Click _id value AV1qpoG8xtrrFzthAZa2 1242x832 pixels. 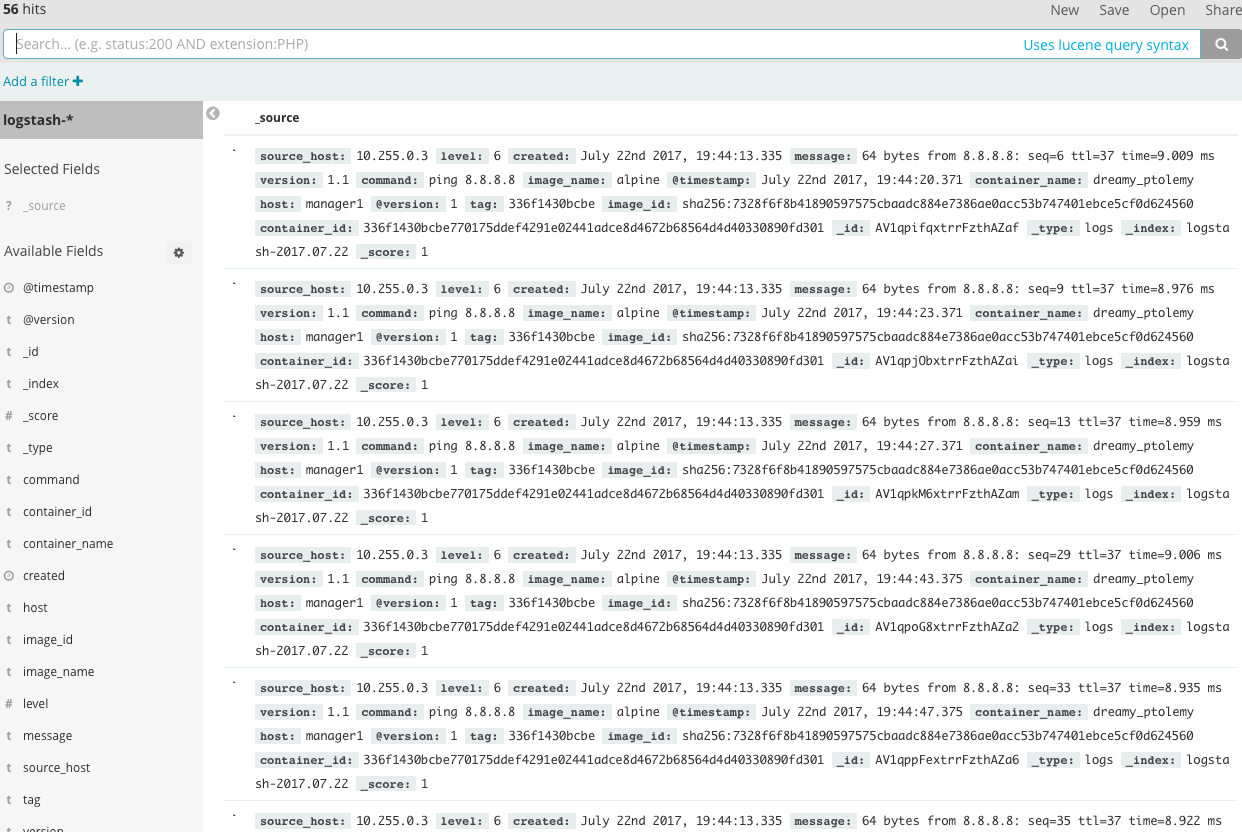click(947, 627)
